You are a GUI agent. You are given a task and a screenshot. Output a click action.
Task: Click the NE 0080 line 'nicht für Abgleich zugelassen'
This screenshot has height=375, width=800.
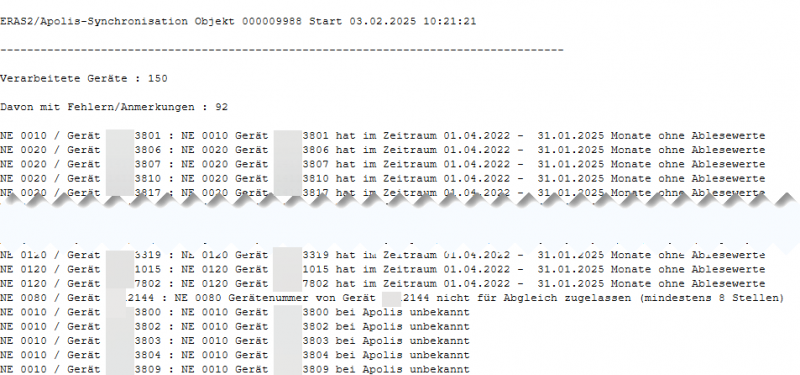(392, 298)
